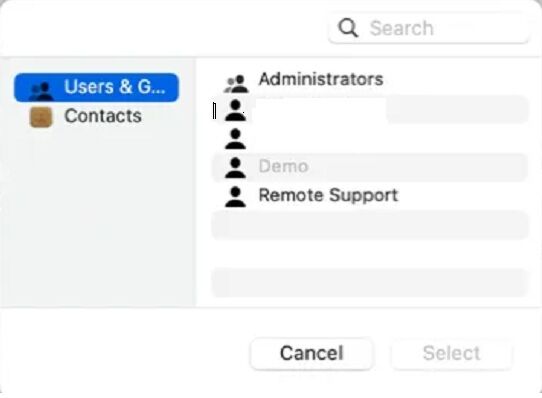This screenshot has width=542, height=398.
Task: Select Users & Groups in the sidebar
Action: (x=96, y=87)
